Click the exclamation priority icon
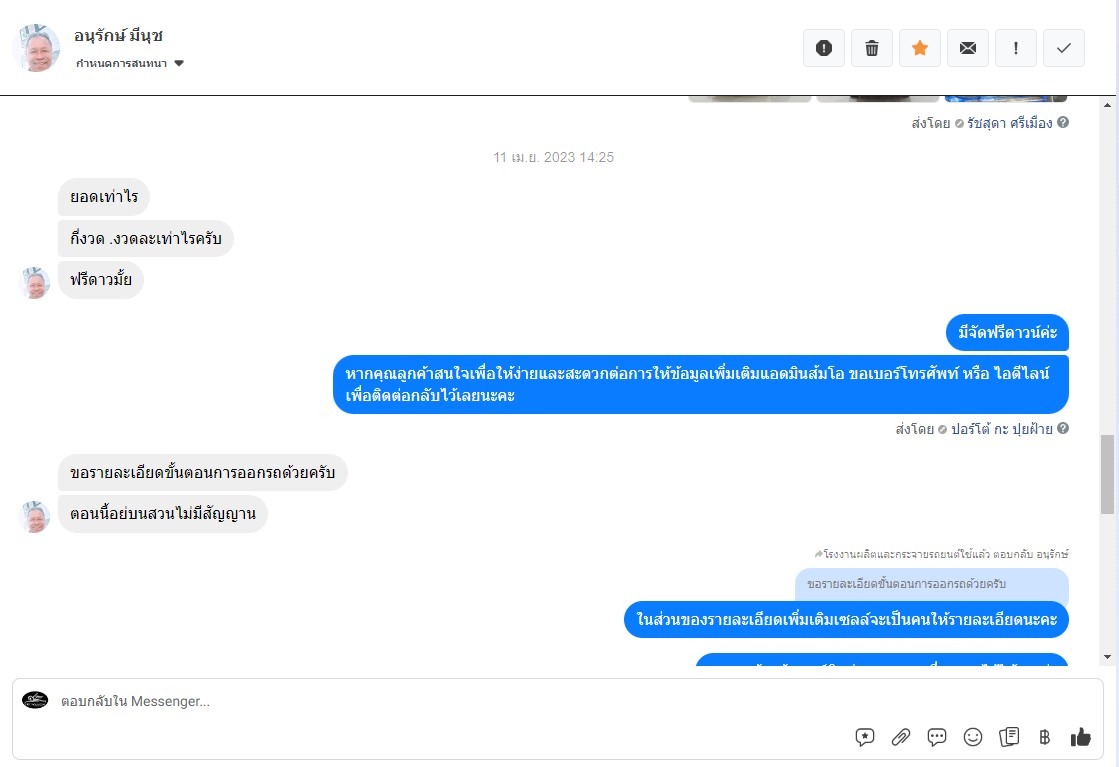Viewport: 1119px width, 767px height. tap(1016, 48)
